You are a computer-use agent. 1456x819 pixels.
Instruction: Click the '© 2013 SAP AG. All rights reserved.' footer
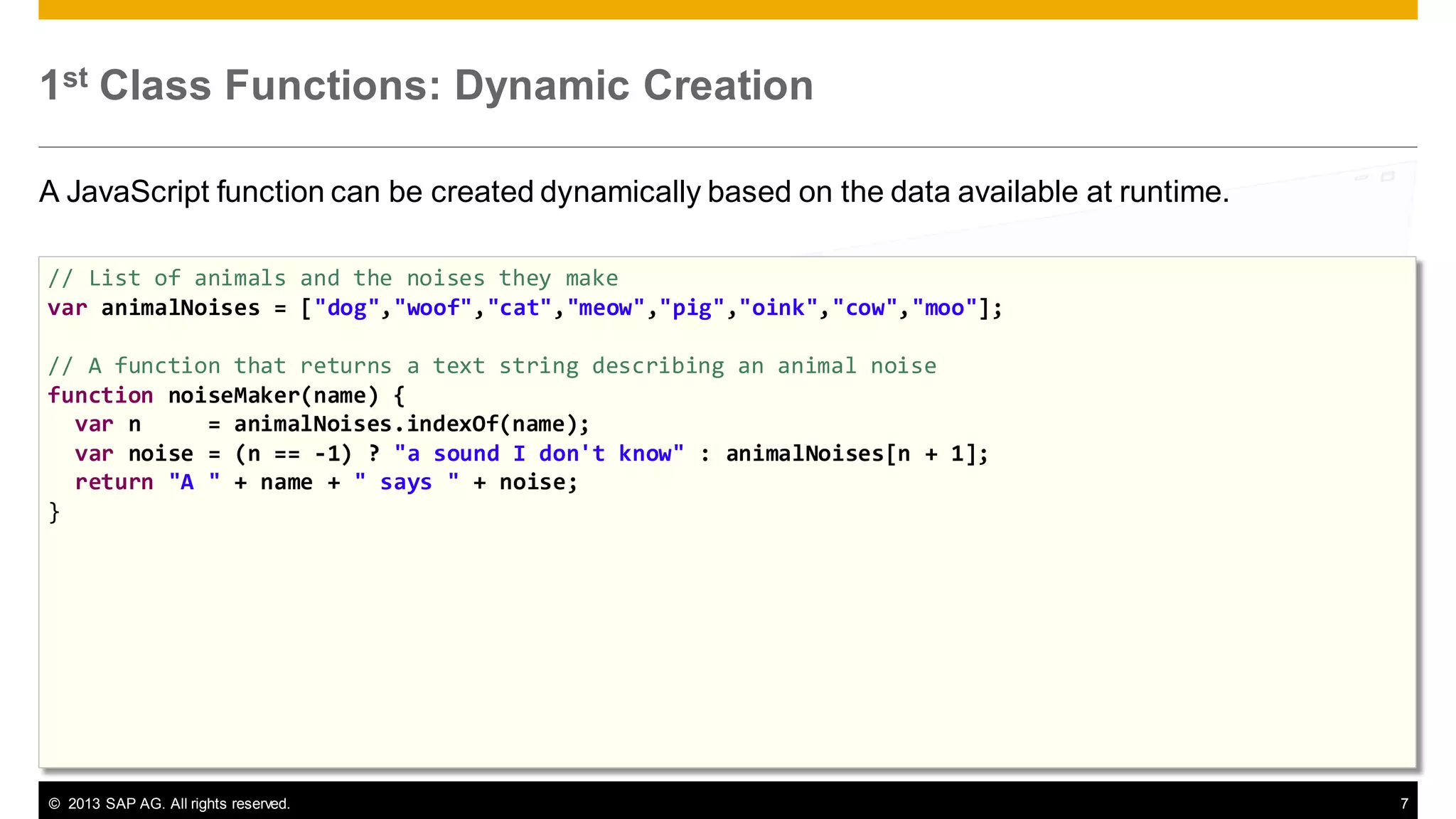click(169, 804)
